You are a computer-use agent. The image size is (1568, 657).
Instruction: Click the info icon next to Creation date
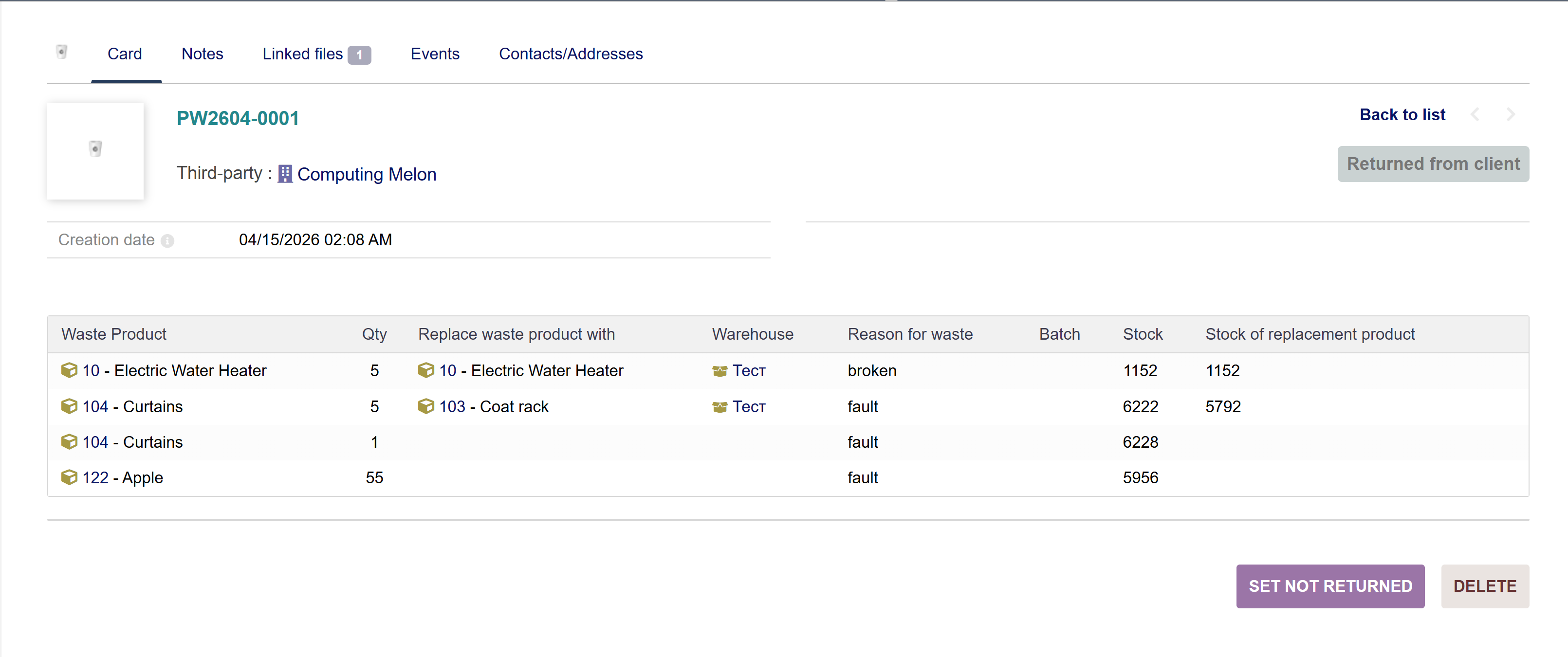167,241
